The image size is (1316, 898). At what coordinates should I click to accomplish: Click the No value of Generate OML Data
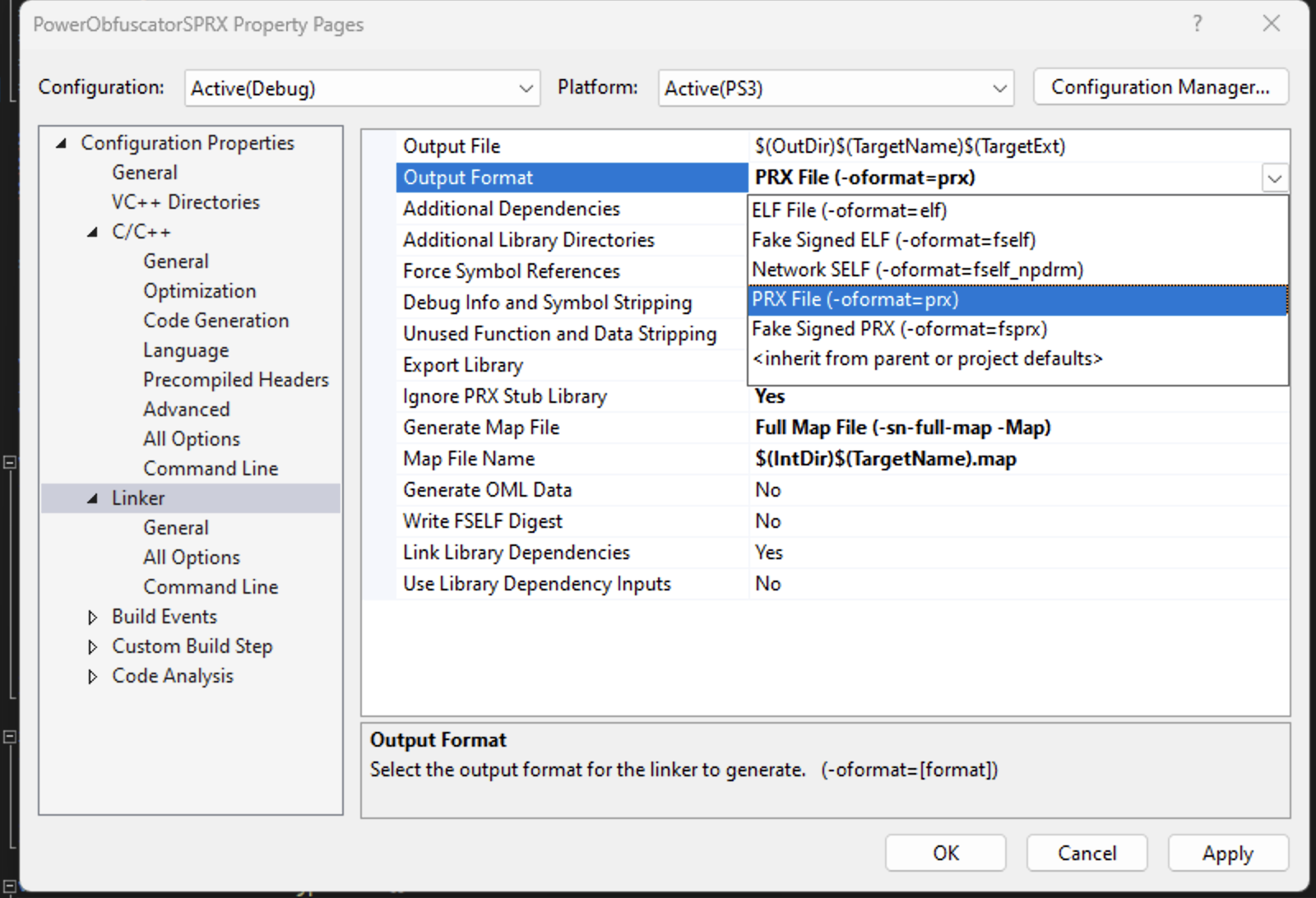(x=768, y=490)
